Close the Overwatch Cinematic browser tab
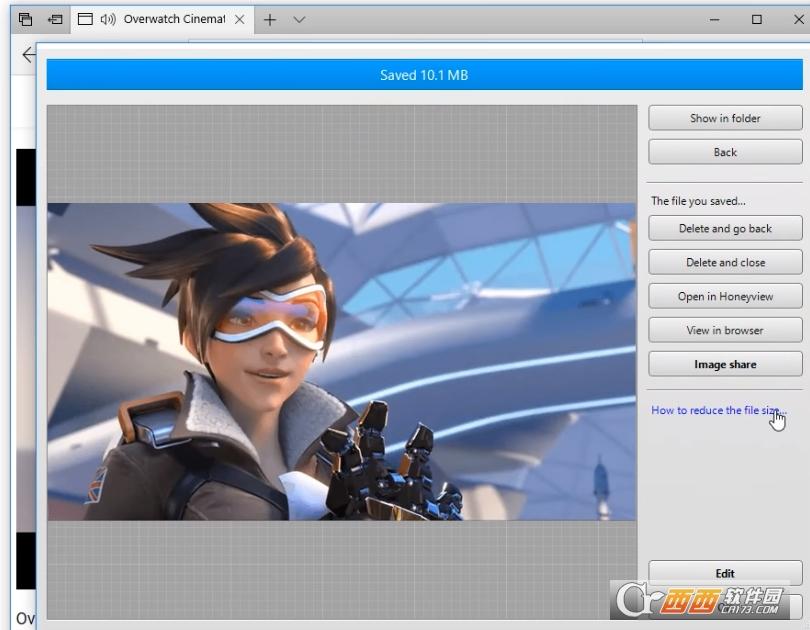Image resolution: width=810 pixels, height=630 pixels. 240,20
